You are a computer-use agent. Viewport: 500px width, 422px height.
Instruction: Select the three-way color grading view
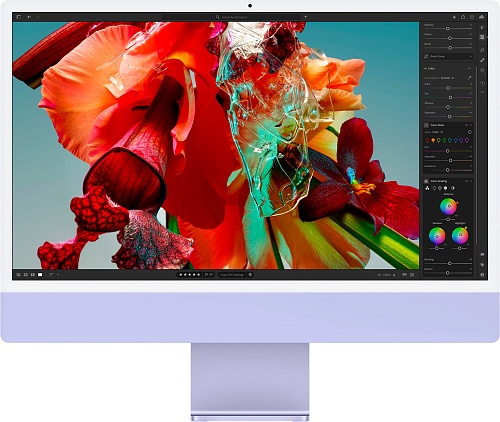(427, 188)
